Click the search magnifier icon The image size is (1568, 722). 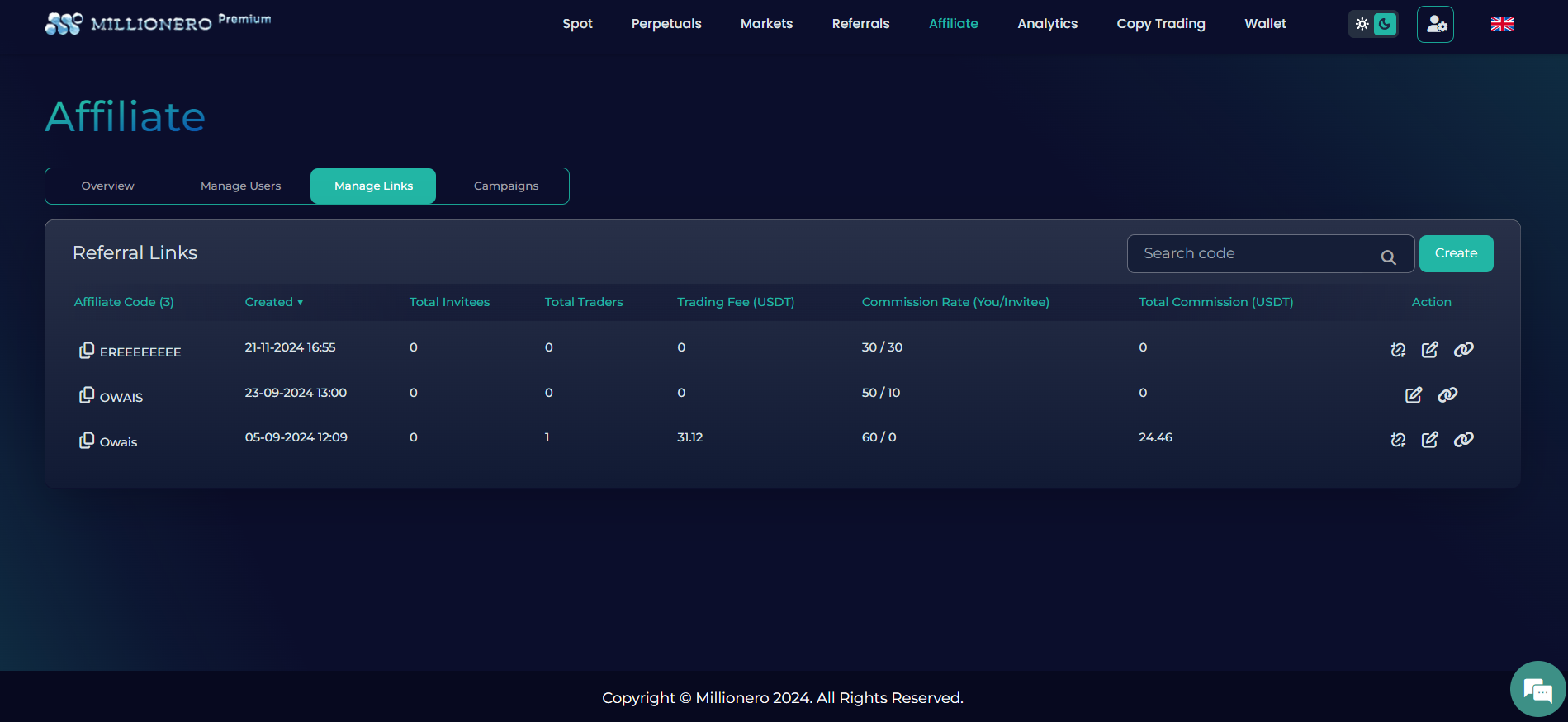tap(1388, 257)
